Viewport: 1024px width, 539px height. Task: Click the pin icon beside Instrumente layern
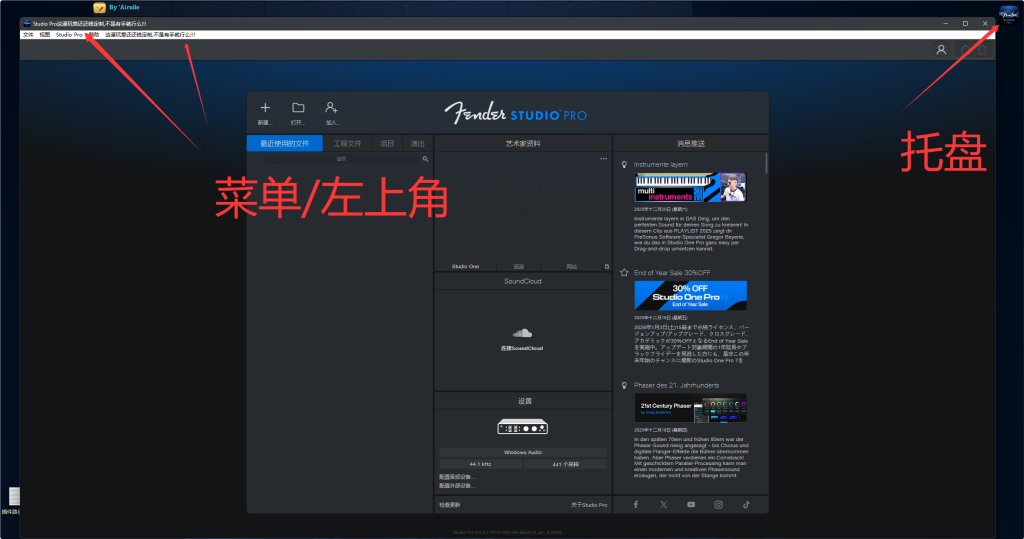pos(624,165)
